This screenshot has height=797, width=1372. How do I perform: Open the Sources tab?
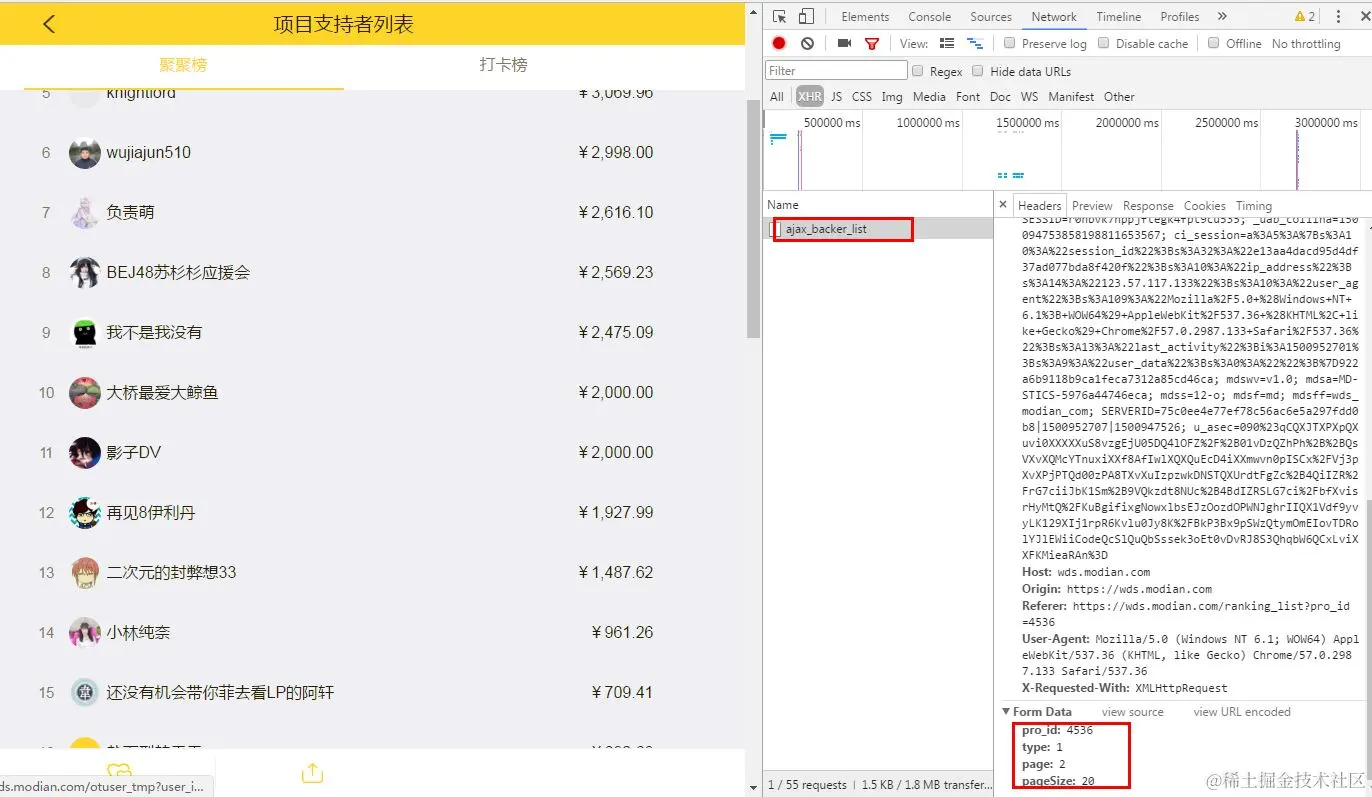pyautogui.click(x=991, y=17)
